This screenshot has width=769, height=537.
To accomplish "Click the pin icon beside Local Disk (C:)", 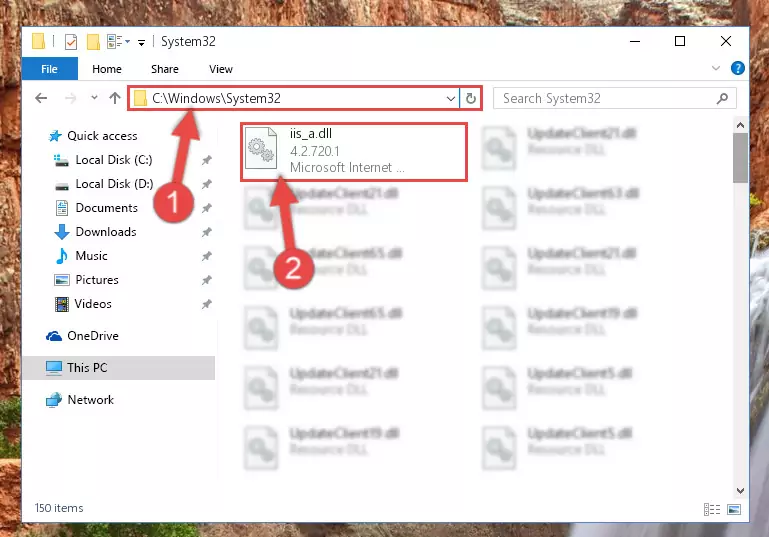I will coord(206,160).
